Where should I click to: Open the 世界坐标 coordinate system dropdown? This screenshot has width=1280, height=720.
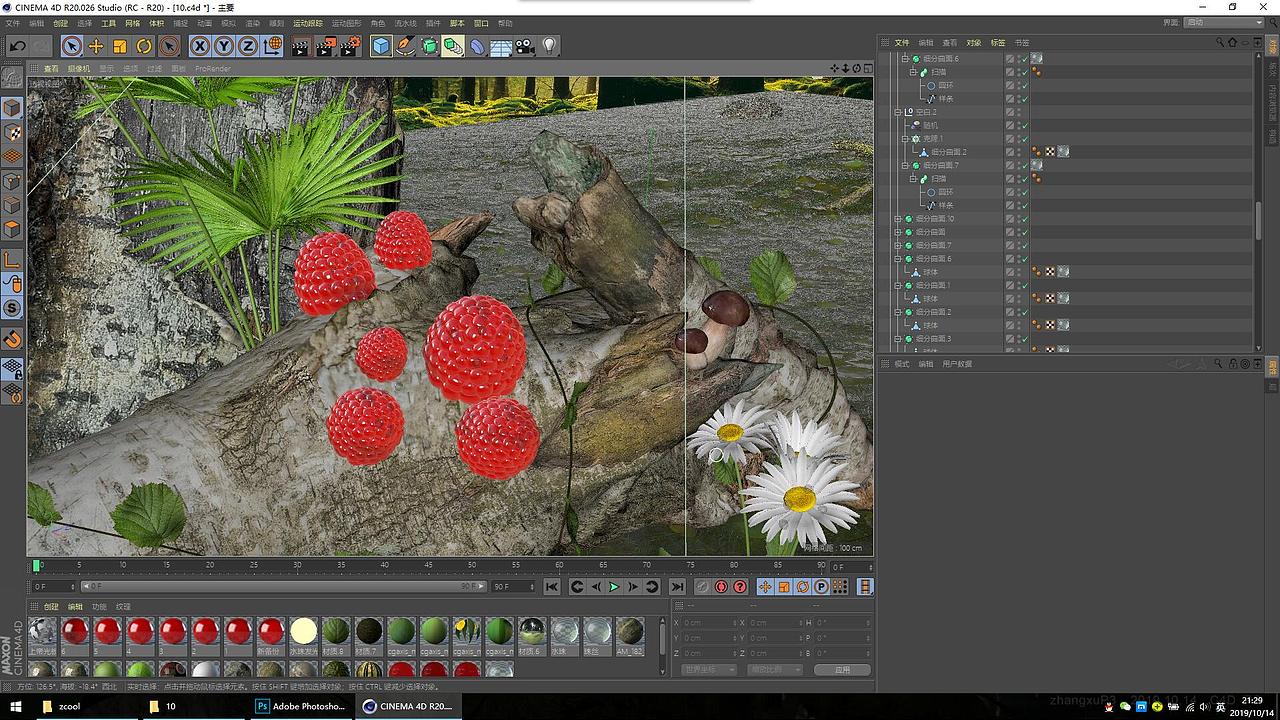[x=708, y=670]
